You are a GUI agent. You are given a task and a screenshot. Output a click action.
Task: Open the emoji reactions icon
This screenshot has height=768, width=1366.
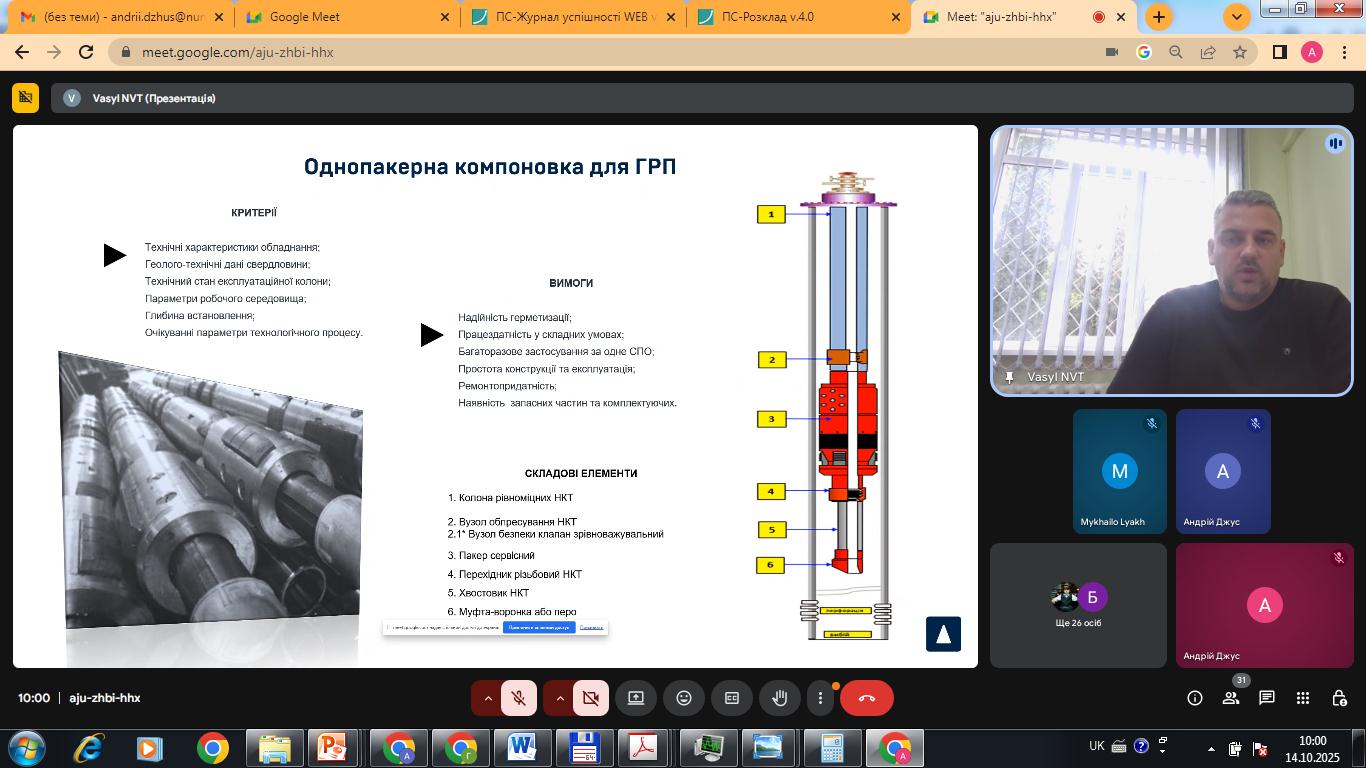tap(684, 698)
